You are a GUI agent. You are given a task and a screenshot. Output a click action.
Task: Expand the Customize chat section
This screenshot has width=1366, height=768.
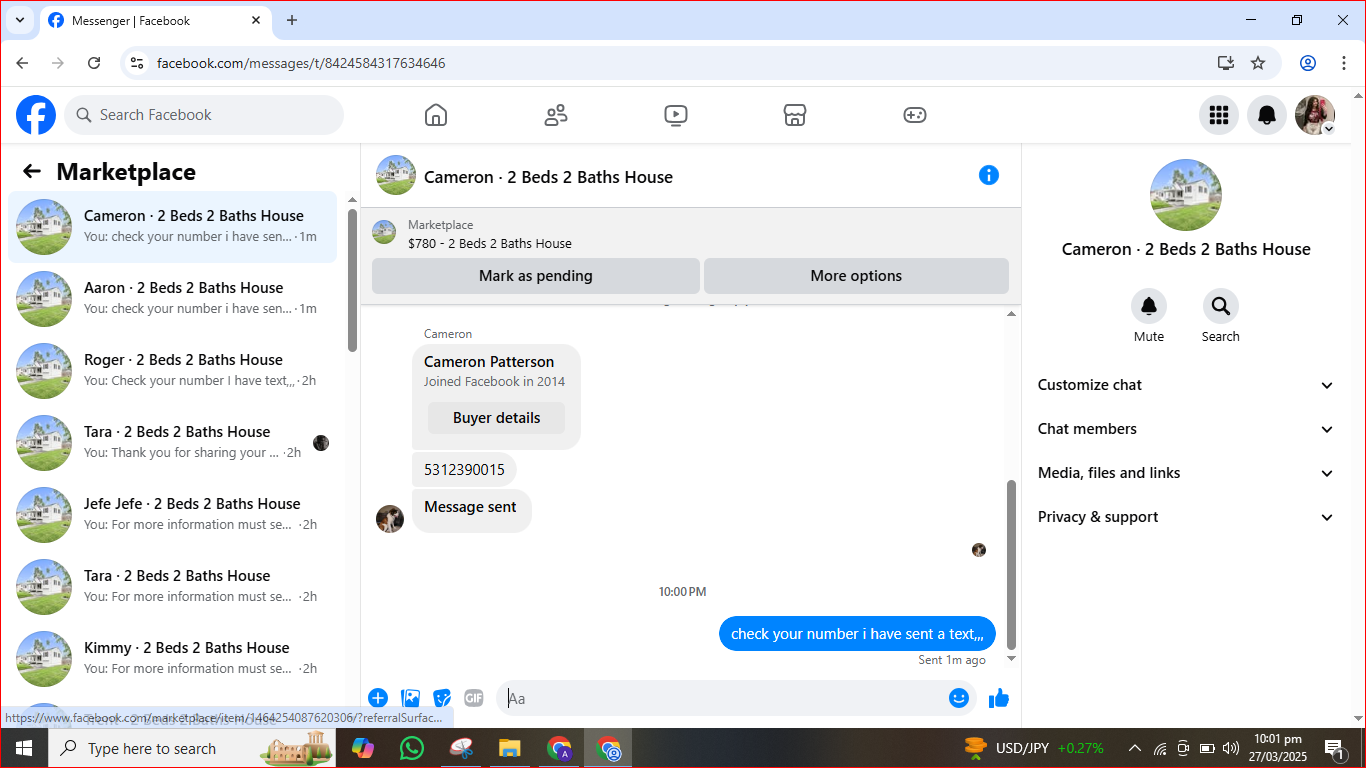point(1187,385)
